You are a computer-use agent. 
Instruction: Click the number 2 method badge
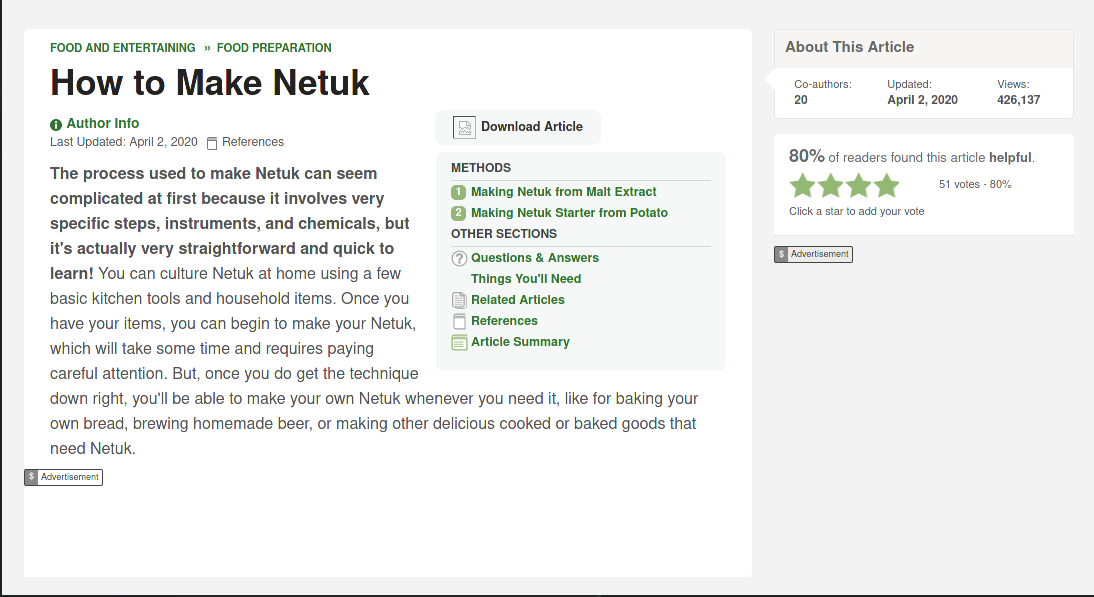coord(458,213)
